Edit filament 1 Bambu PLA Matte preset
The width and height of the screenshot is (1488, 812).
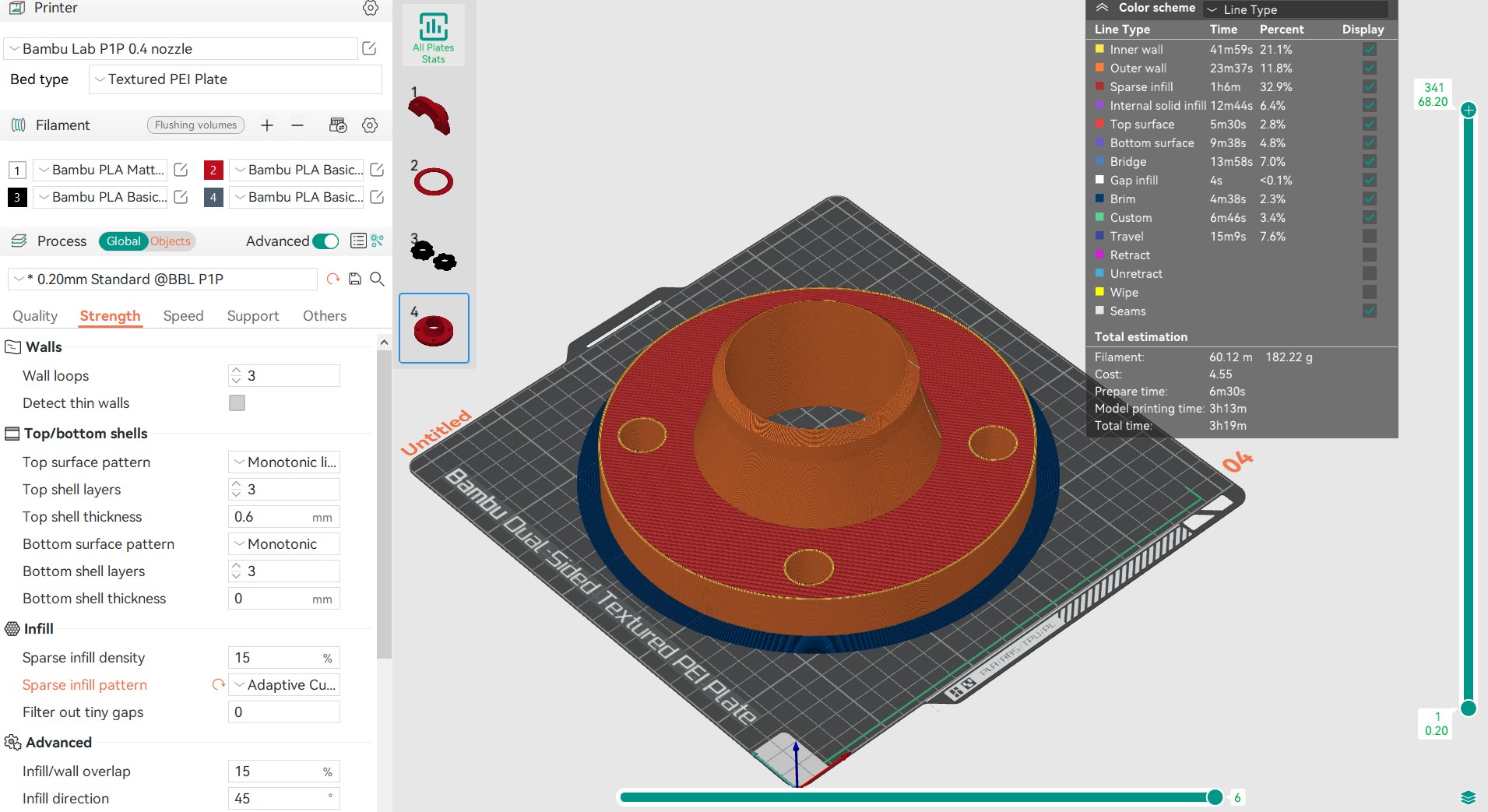(181, 170)
